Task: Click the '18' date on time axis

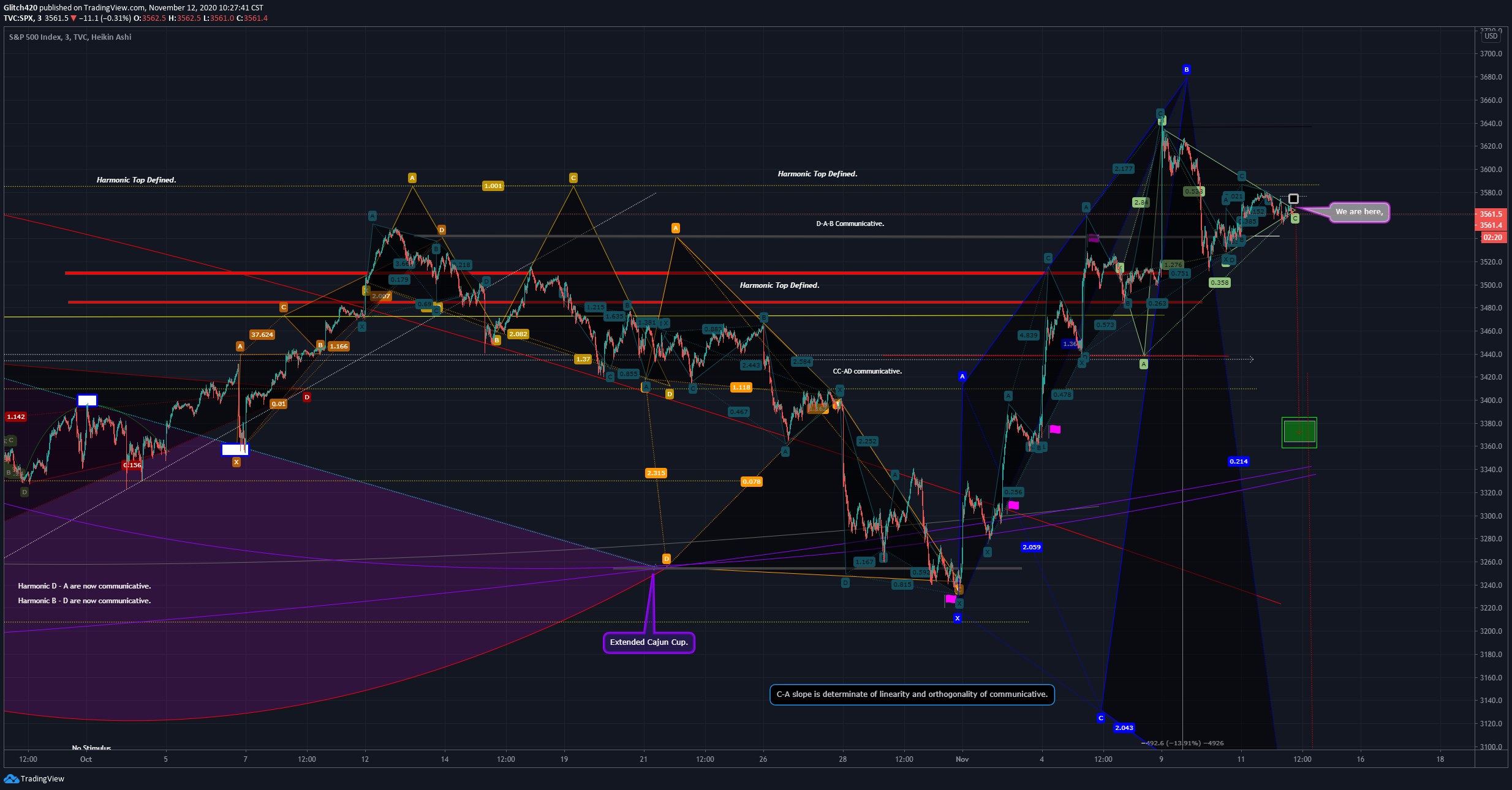Action: click(x=1440, y=759)
